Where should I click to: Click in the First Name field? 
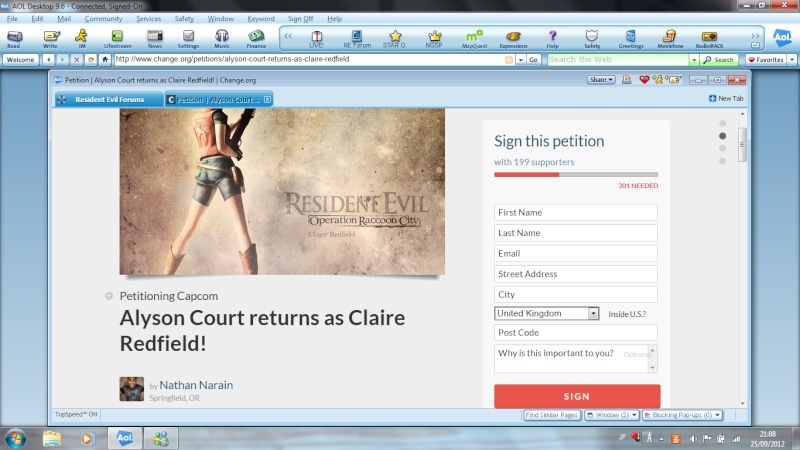pyautogui.click(x=576, y=212)
